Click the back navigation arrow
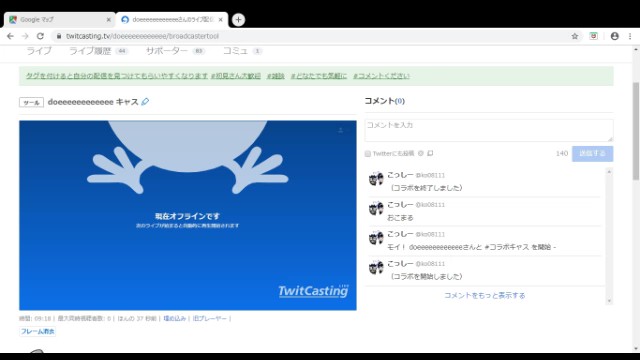The image size is (640, 360). pyautogui.click(x=10, y=36)
